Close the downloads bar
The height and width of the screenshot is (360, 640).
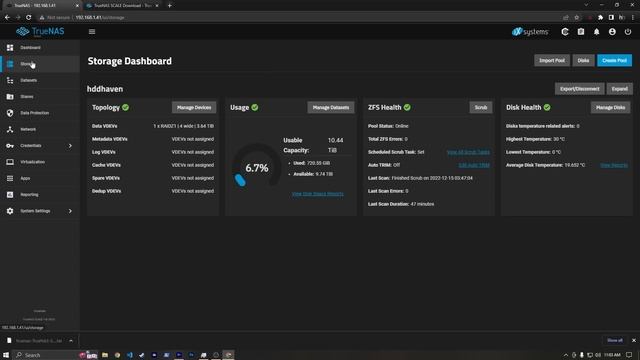(x=634, y=340)
